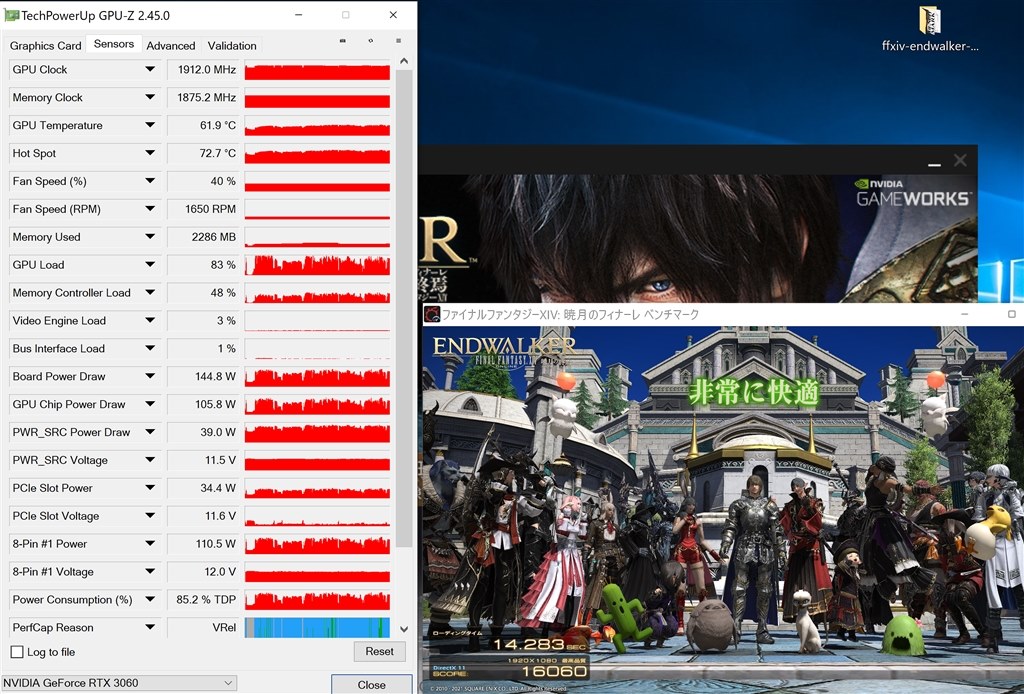Open the Fan Speed (%) sensor dropdown
Screen dimensions: 1024x694
tap(150, 181)
